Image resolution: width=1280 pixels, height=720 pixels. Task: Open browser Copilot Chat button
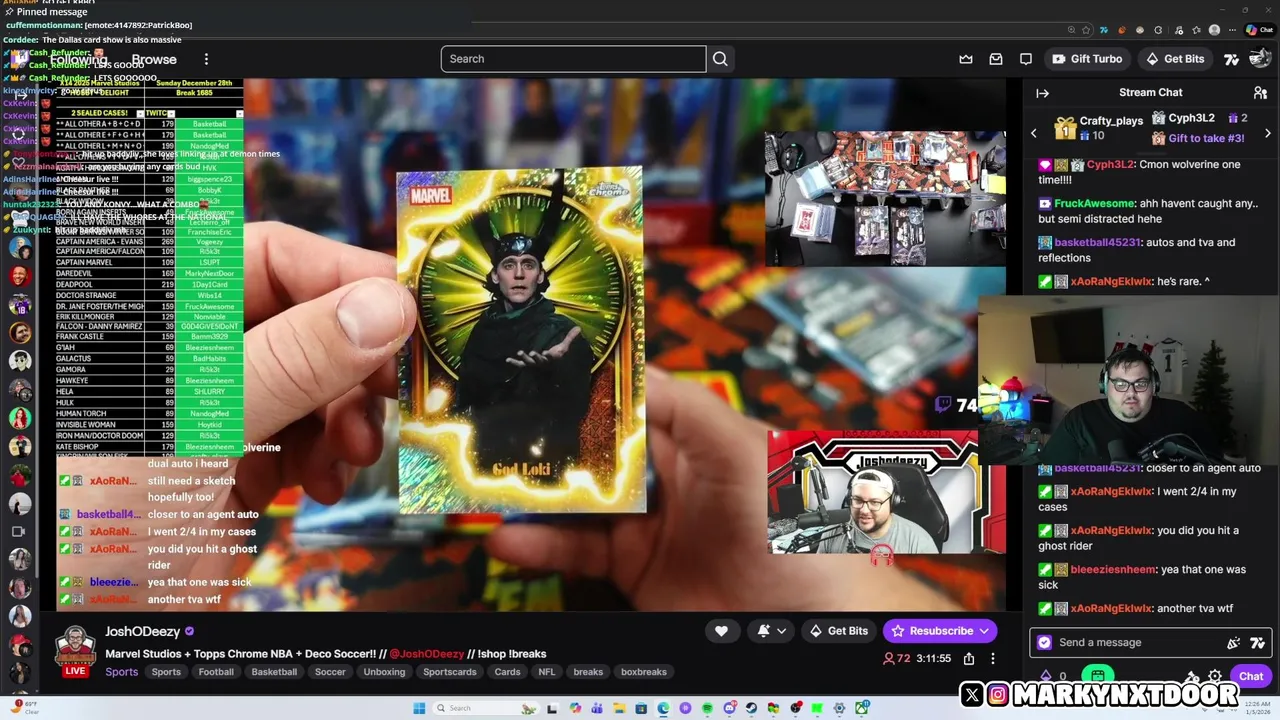click(x=1258, y=30)
